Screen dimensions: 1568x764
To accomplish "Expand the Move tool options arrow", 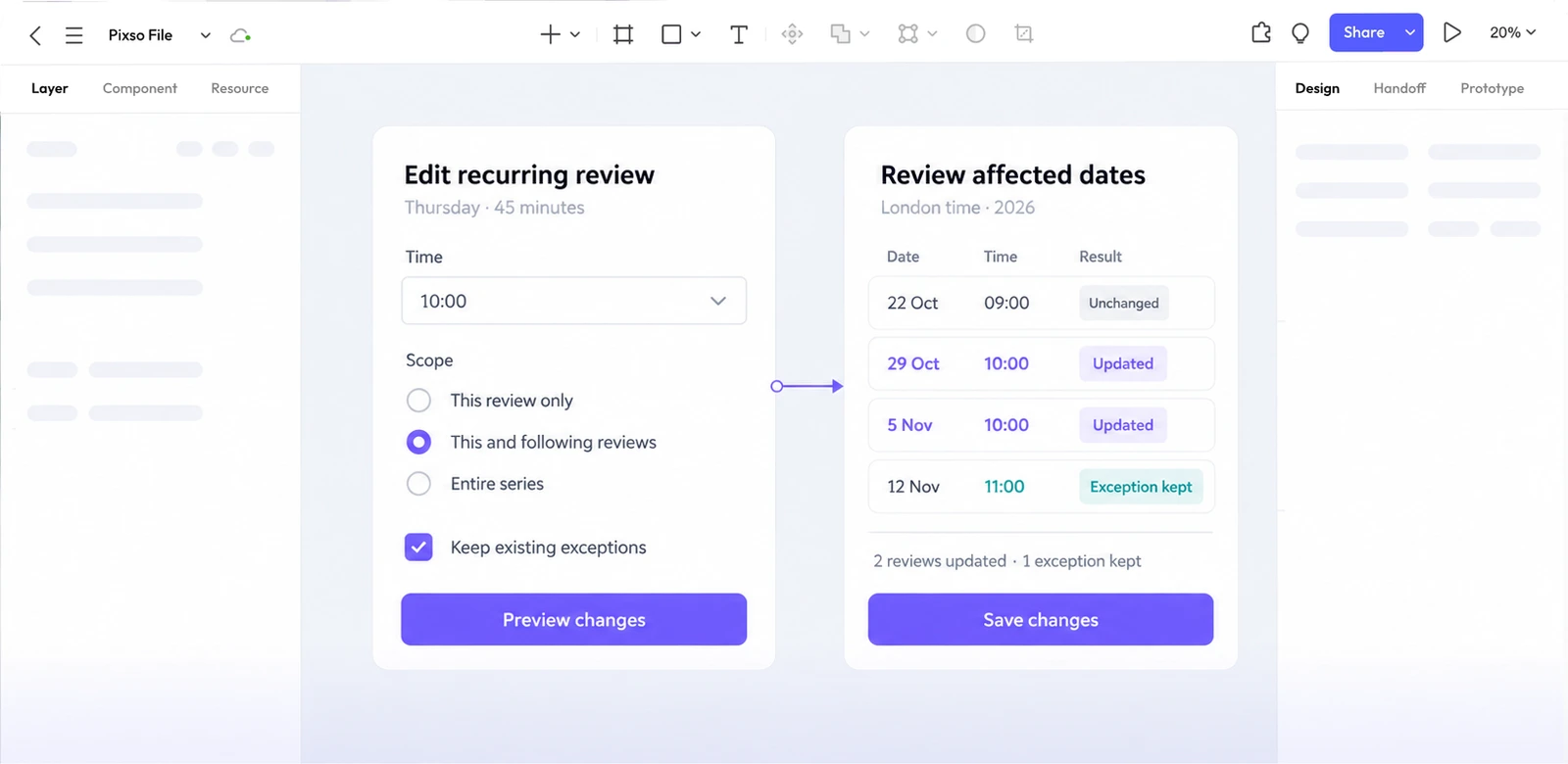I will coord(575,34).
